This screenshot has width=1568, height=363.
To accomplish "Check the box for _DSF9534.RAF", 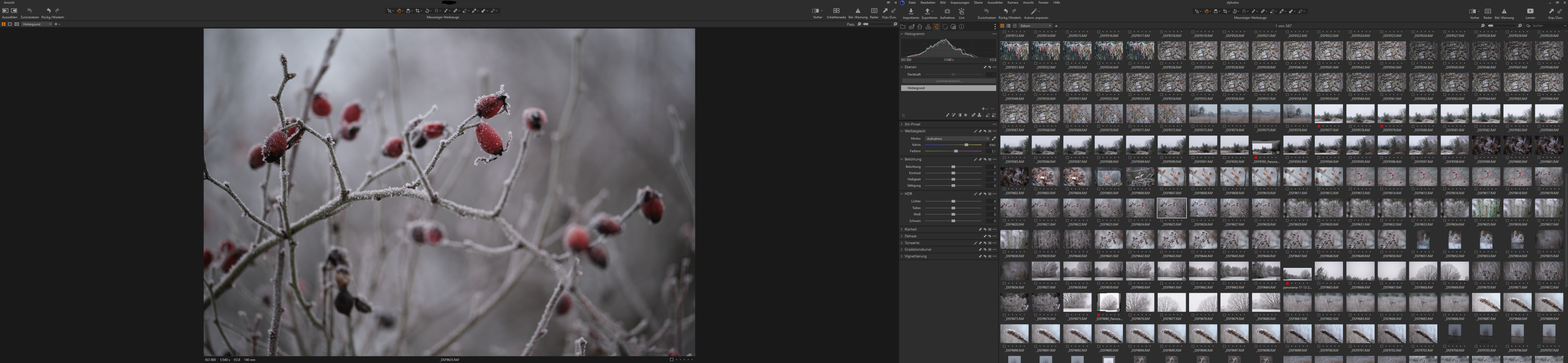I will (1099, 63).
